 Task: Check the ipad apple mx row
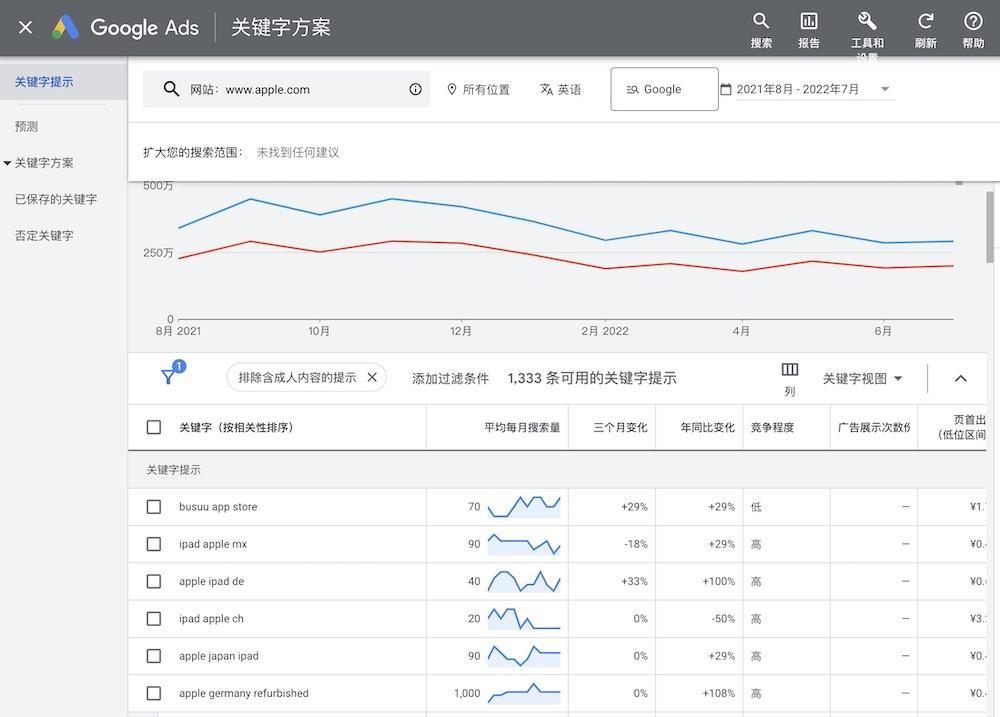[x=154, y=544]
